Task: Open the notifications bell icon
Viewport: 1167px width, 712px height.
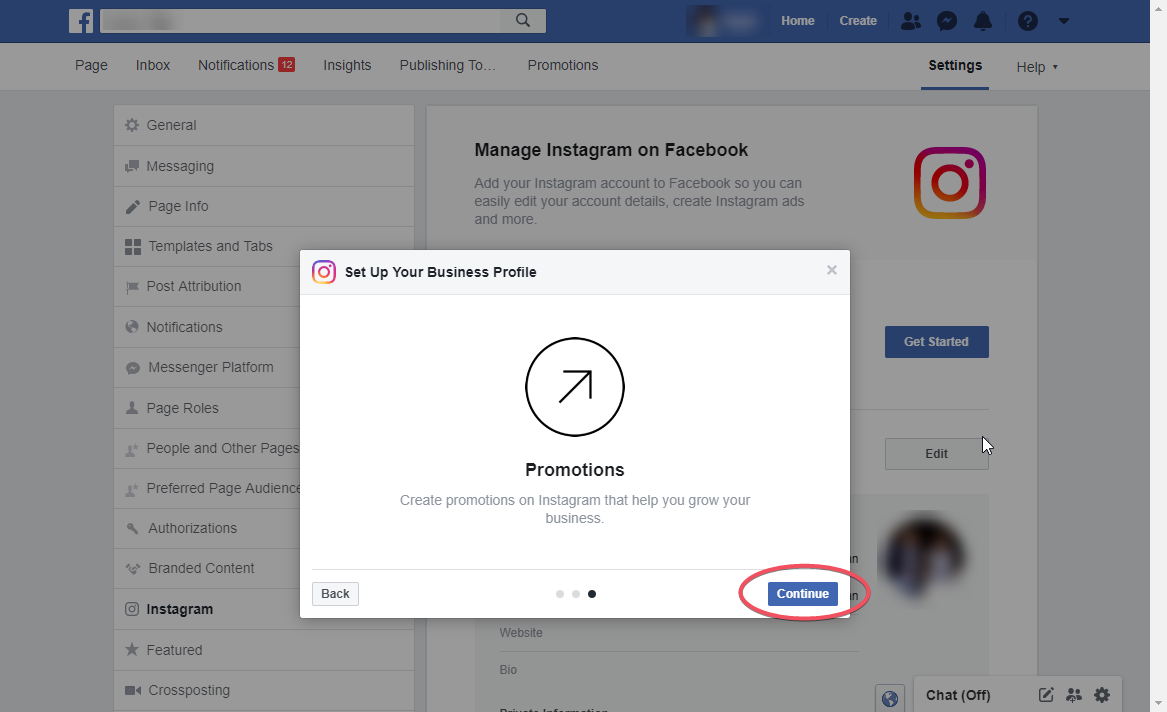Action: [983, 21]
